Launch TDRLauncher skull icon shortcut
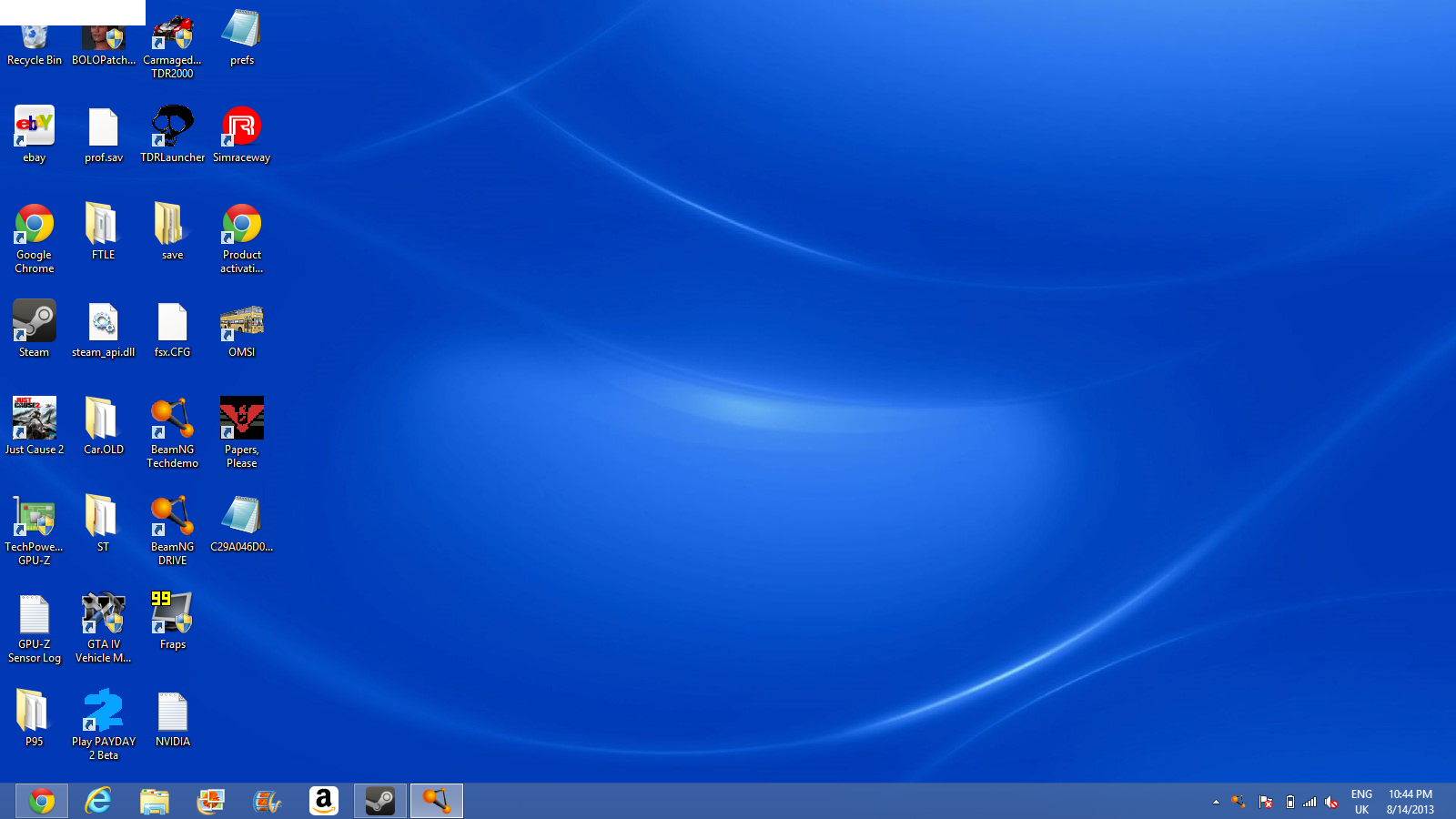This screenshot has height=819, width=1456. point(173,134)
